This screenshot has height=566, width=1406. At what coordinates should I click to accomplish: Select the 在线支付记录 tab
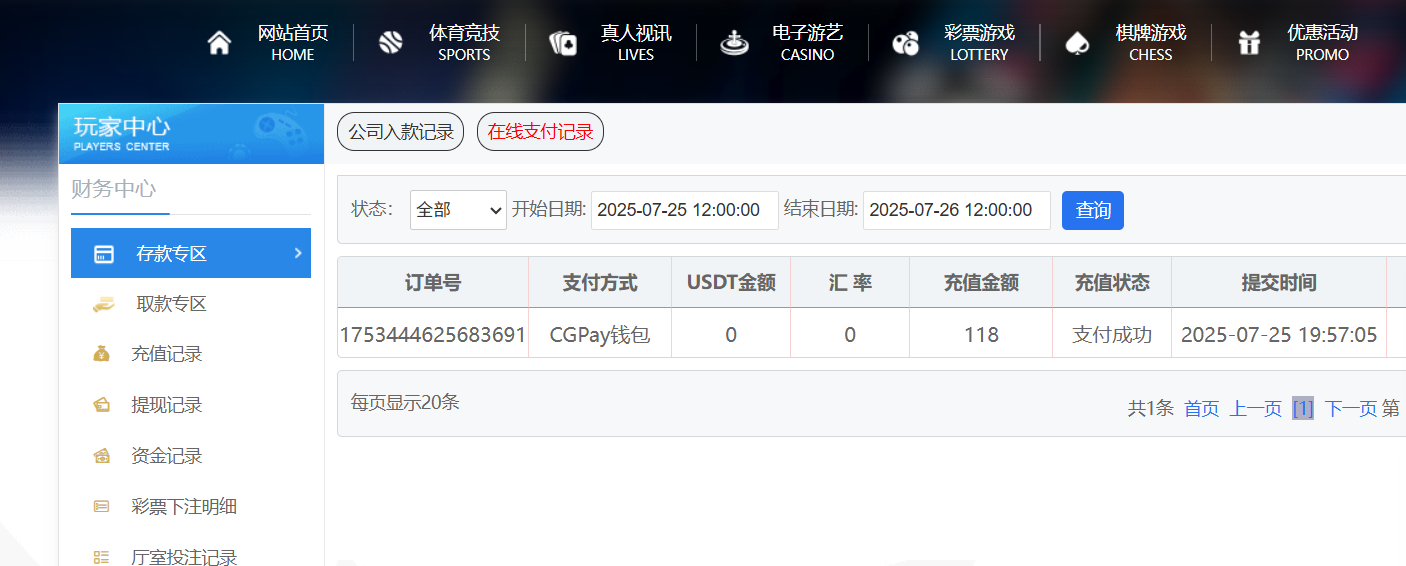tap(540, 131)
